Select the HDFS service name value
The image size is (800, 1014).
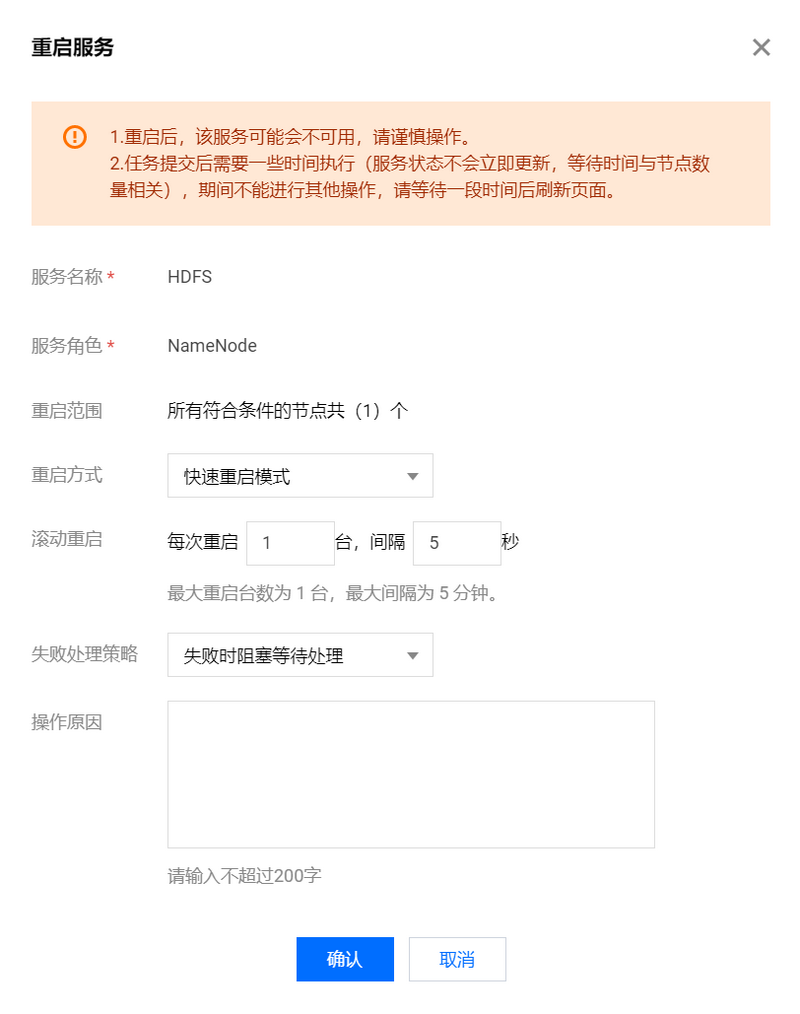point(189,277)
